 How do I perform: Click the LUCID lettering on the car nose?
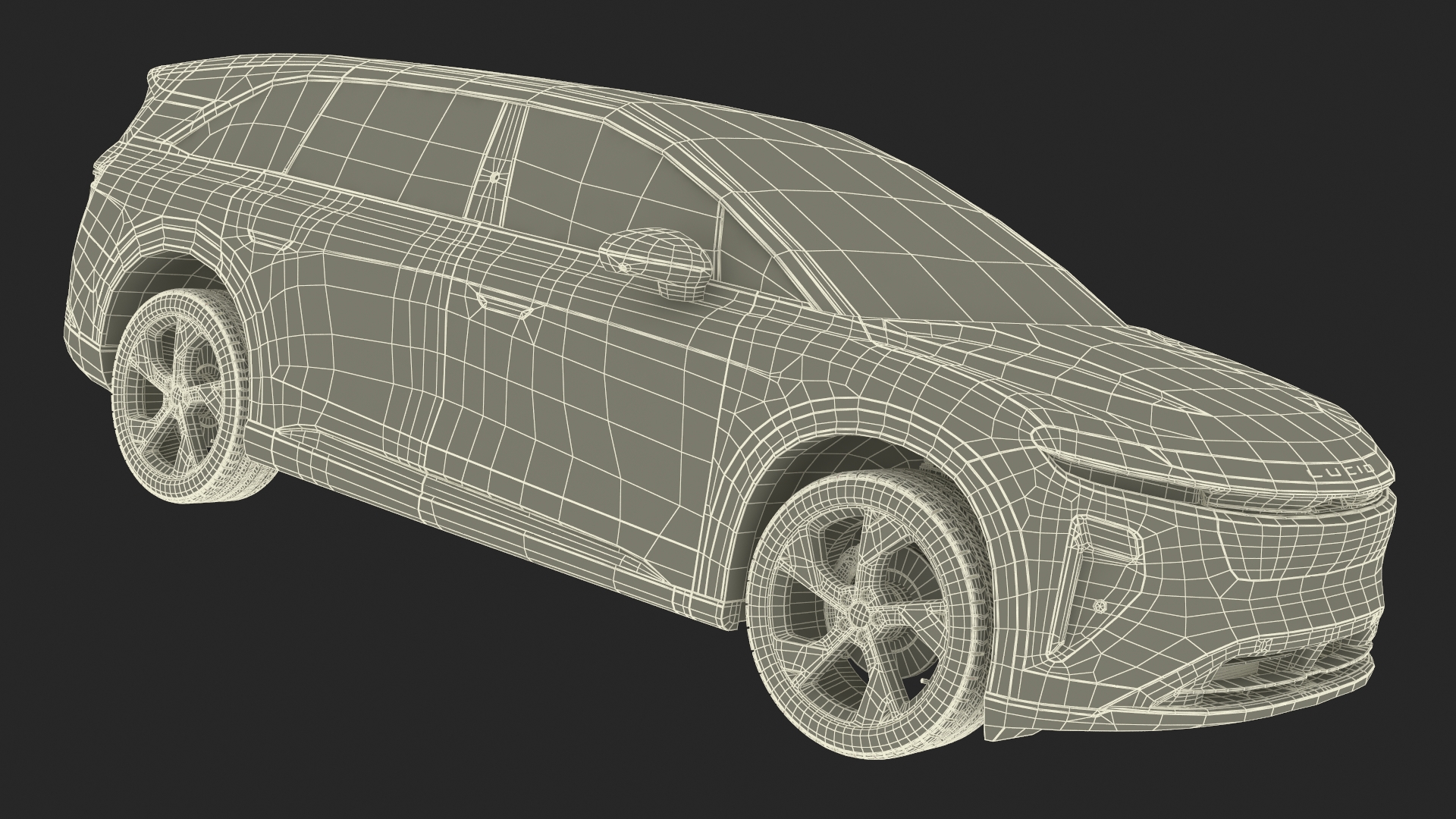(x=1342, y=471)
